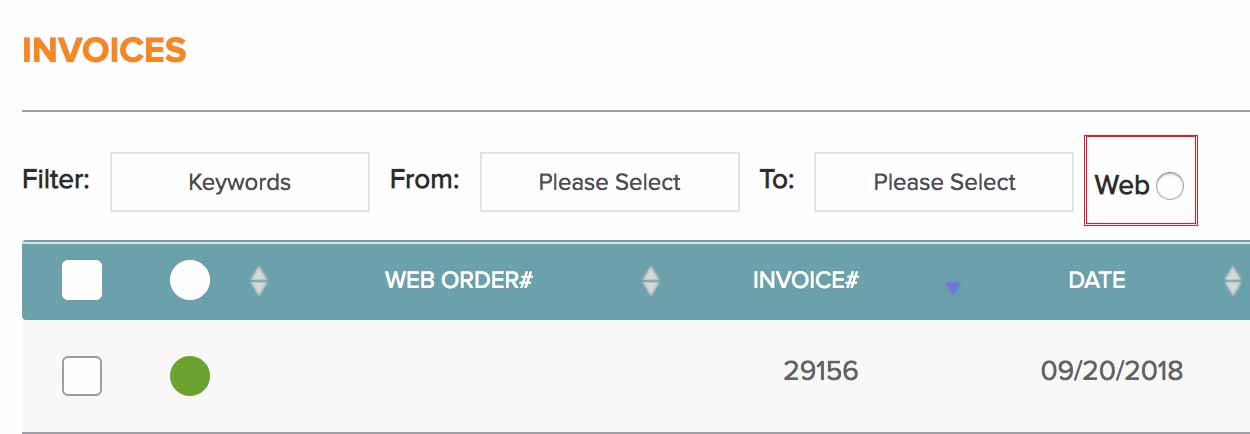Click the DATE column header
The width and height of the screenshot is (1250, 434).
coord(1097,280)
